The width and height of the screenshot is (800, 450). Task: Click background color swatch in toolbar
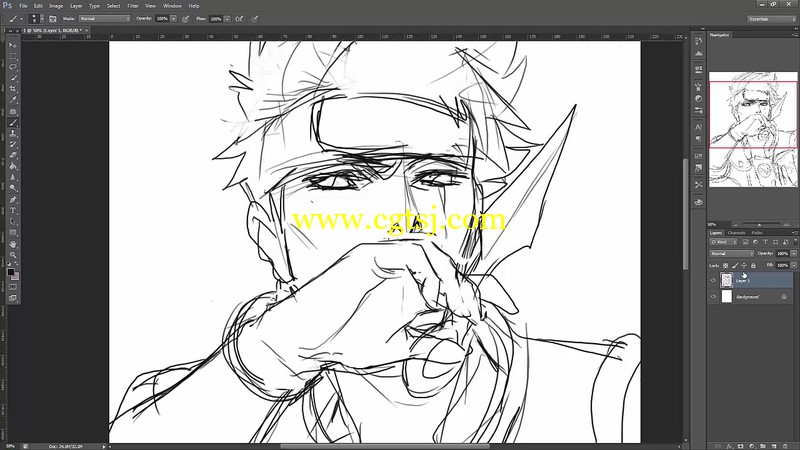pos(16,277)
